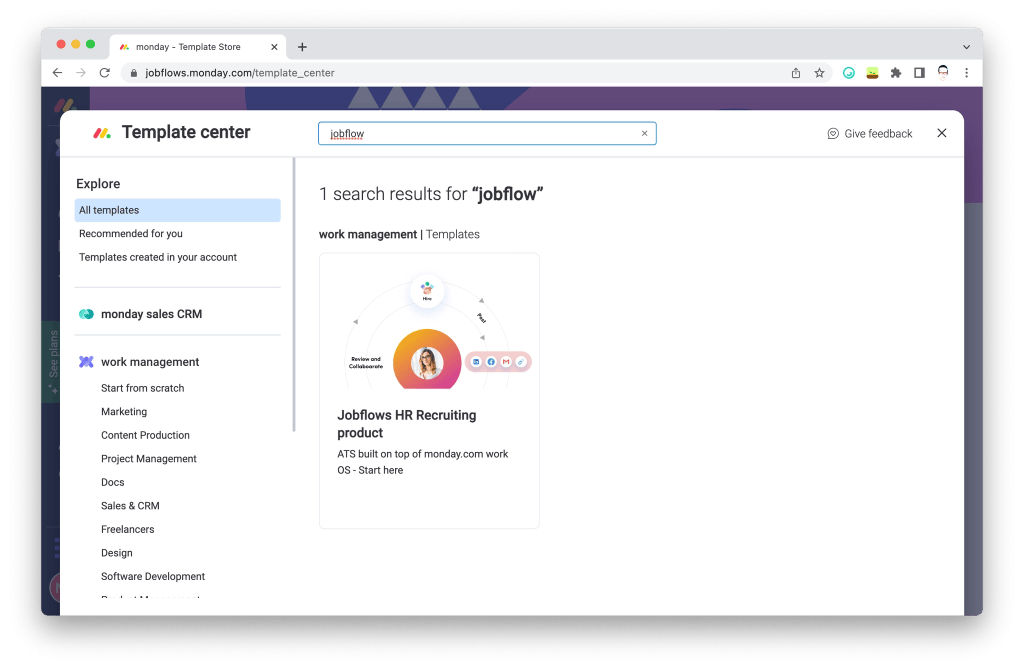Choose Start from scratch category
Image resolution: width=1024 pixels, height=670 pixels.
tap(142, 388)
